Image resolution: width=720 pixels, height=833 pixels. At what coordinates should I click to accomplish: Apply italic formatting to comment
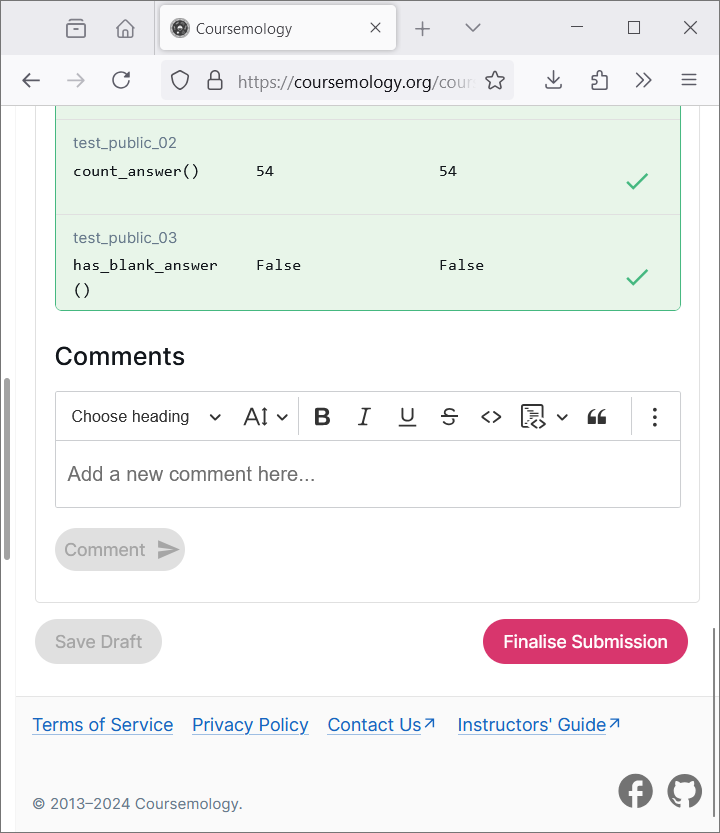pyautogui.click(x=364, y=417)
